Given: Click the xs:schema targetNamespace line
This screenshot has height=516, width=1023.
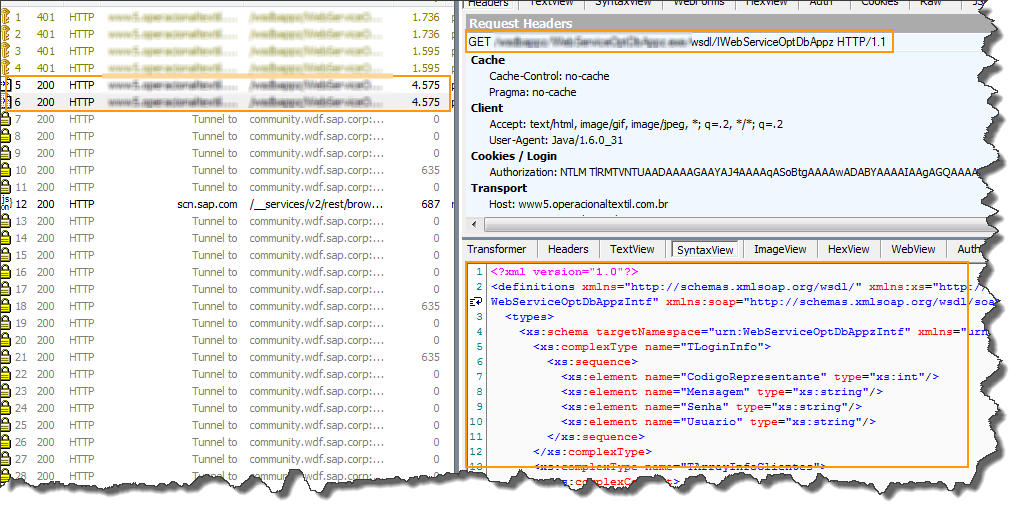Looking at the screenshot, I should point(754,331).
